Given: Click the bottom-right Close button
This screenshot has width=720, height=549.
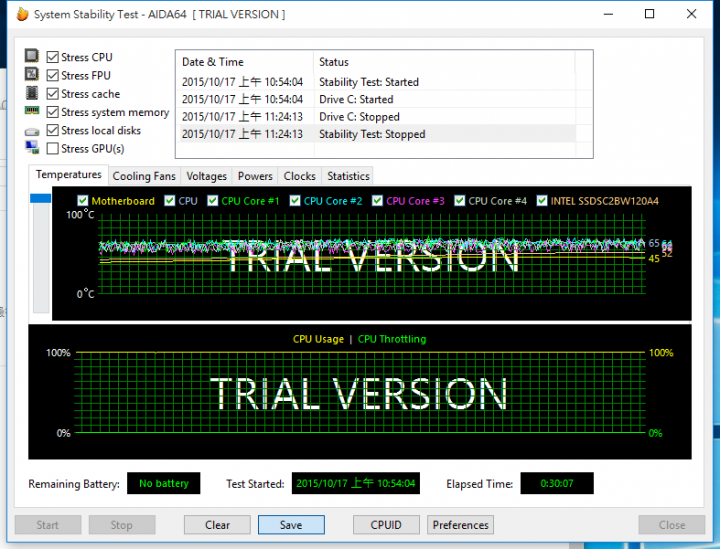Looking at the screenshot, I should pyautogui.click(x=672, y=525).
